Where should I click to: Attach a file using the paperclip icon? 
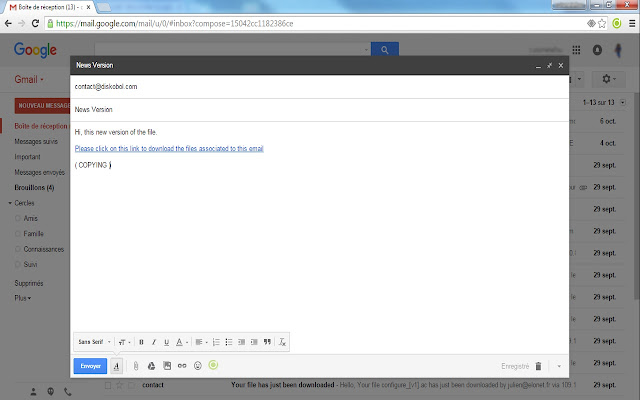tap(136, 366)
